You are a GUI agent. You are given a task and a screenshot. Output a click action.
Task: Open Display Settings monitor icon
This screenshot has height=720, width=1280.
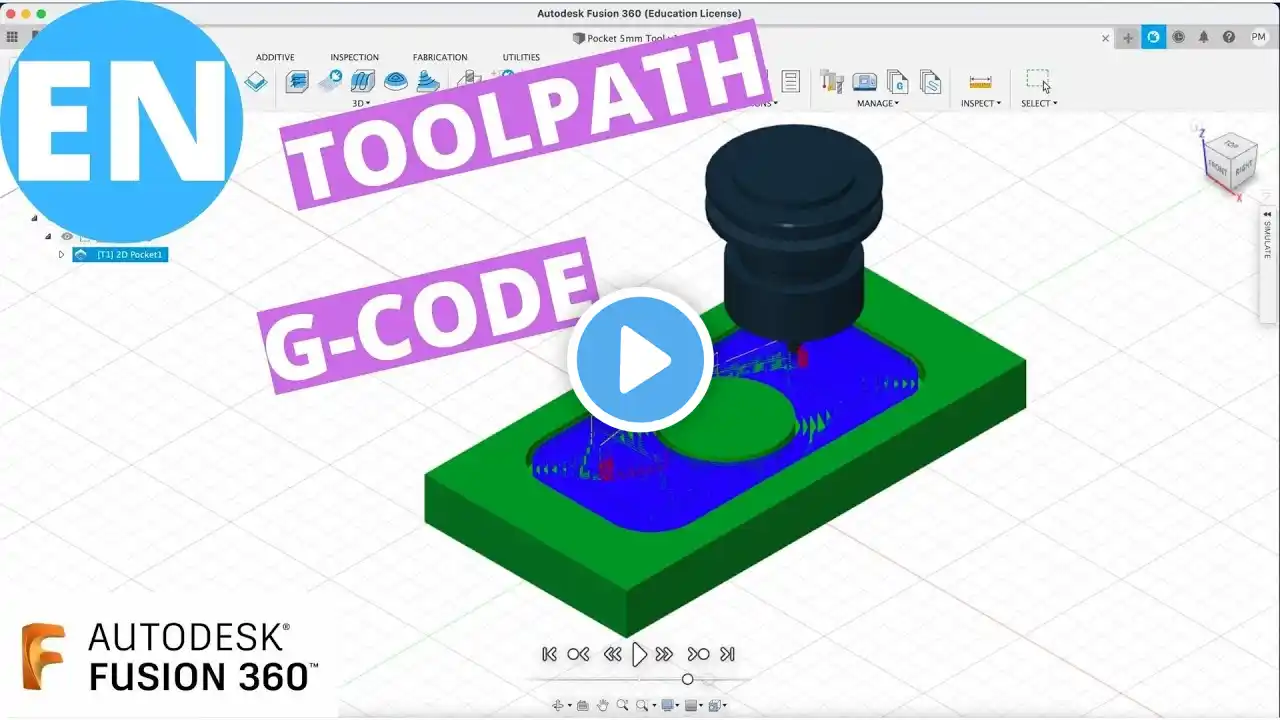(x=667, y=705)
